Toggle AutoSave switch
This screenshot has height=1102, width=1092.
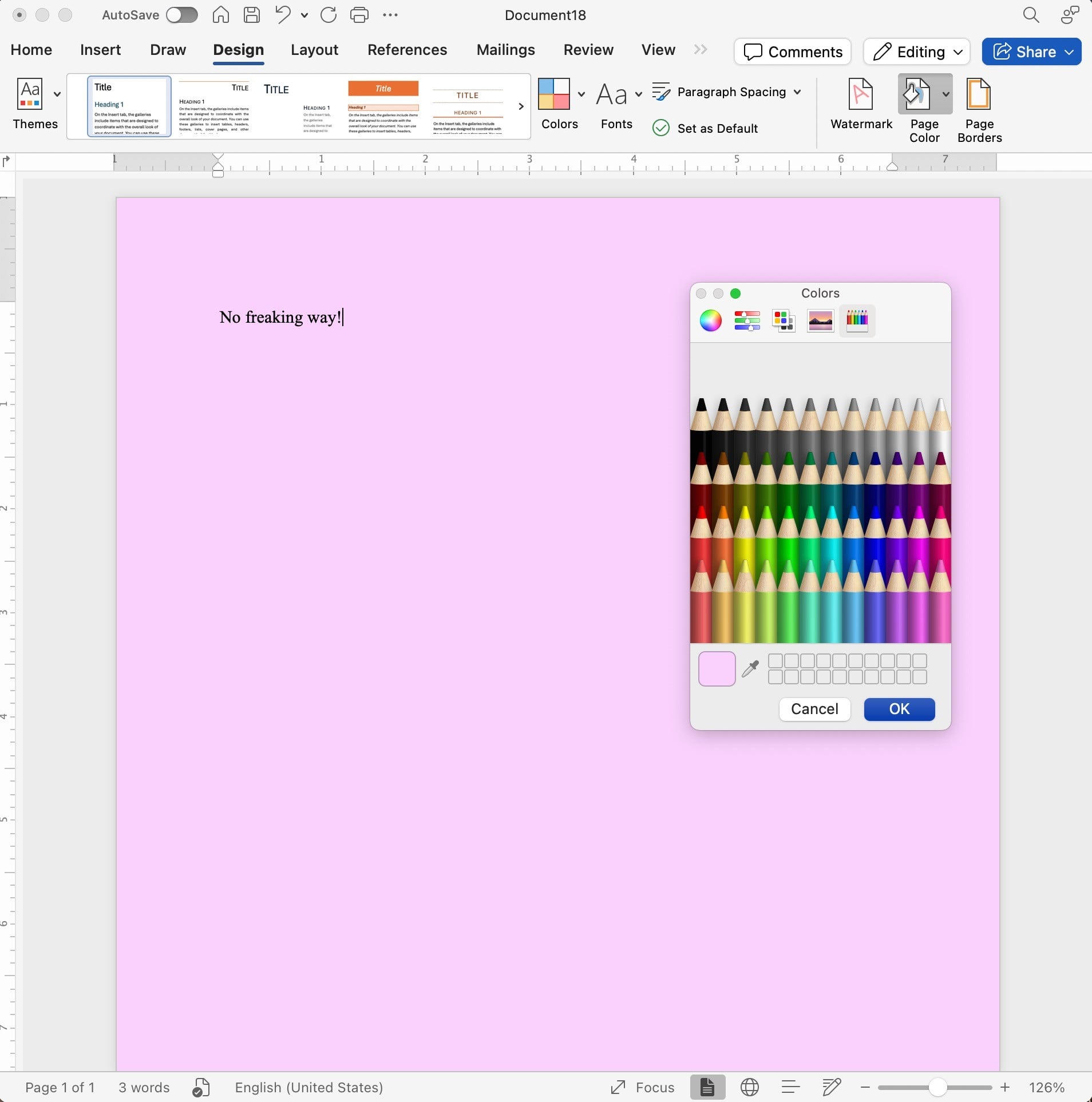(x=182, y=15)
